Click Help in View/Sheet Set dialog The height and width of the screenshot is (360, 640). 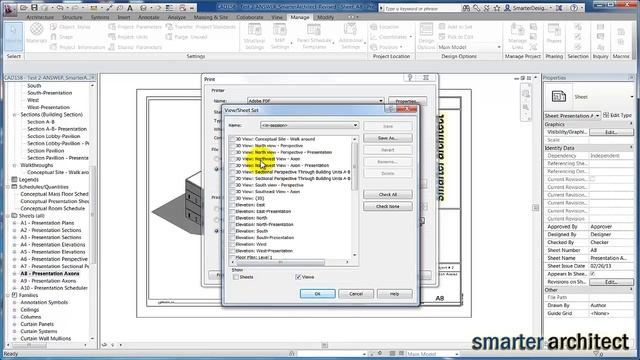(x=394, y=294)
